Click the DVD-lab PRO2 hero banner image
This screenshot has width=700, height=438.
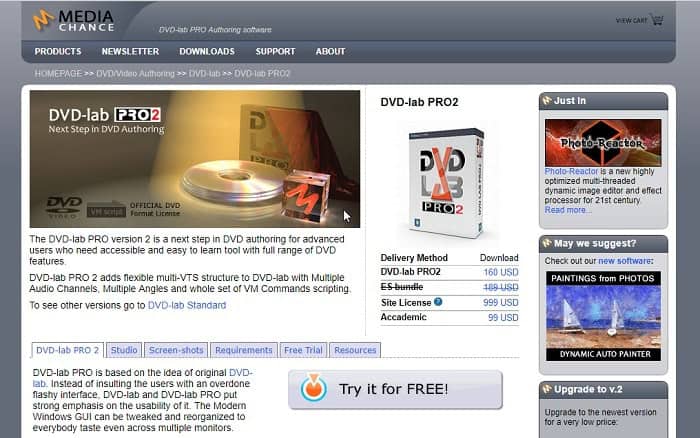click(x=195, y=159)
